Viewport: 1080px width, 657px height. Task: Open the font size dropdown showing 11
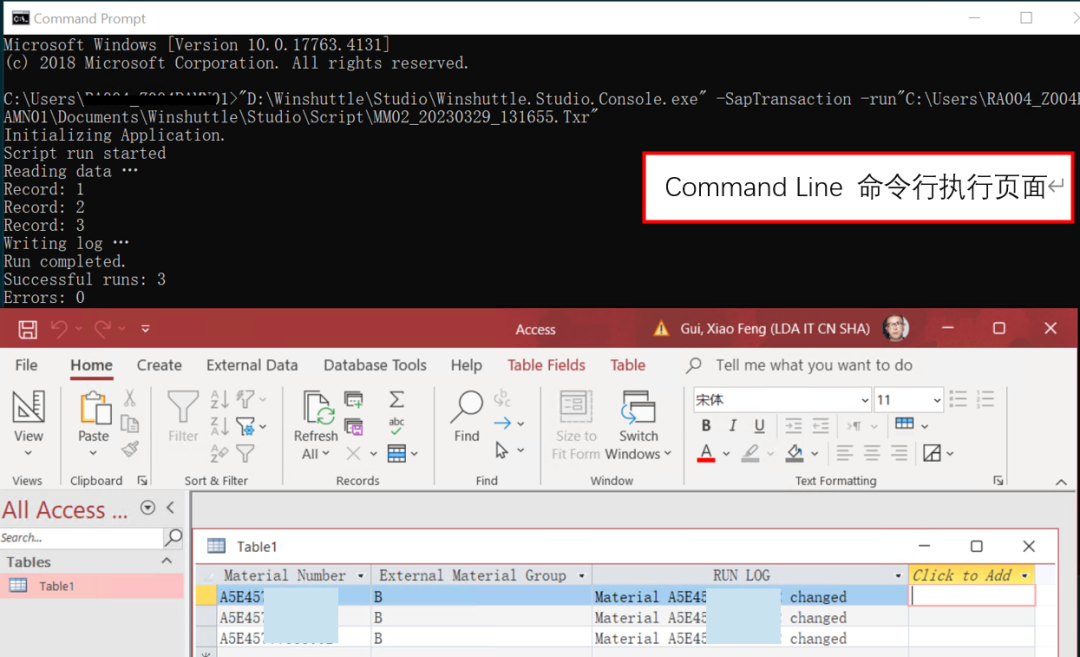click(x=937, y=400)
